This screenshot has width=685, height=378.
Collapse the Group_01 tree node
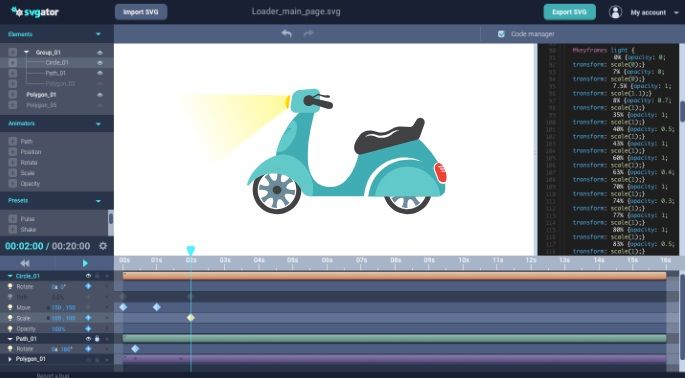(x=27, y=52)
